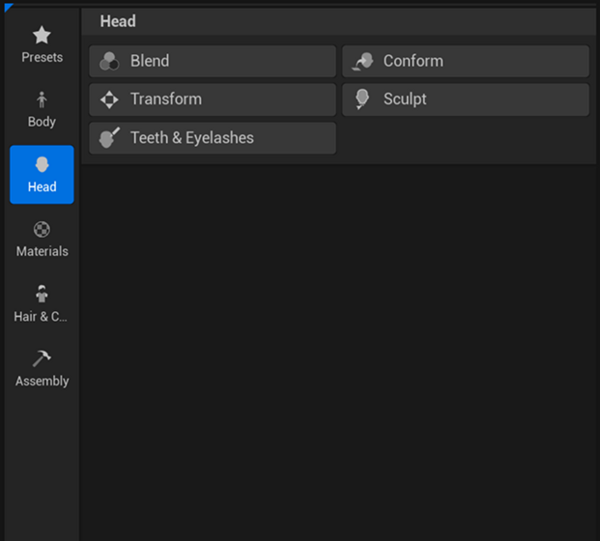600x541 pixels.
Task: Click the body figure icon
Action: [42, 100]
